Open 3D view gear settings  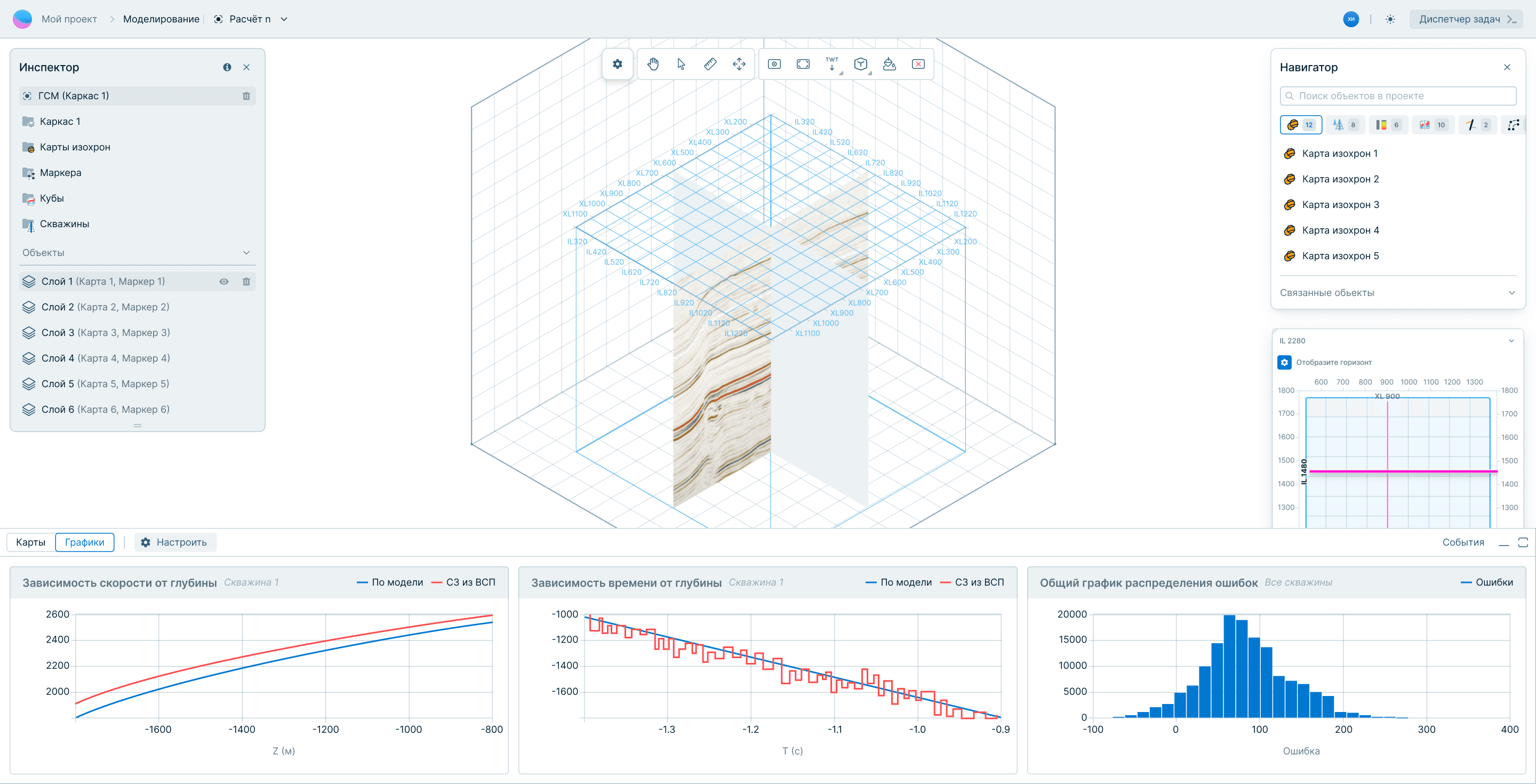pos(617,65)
